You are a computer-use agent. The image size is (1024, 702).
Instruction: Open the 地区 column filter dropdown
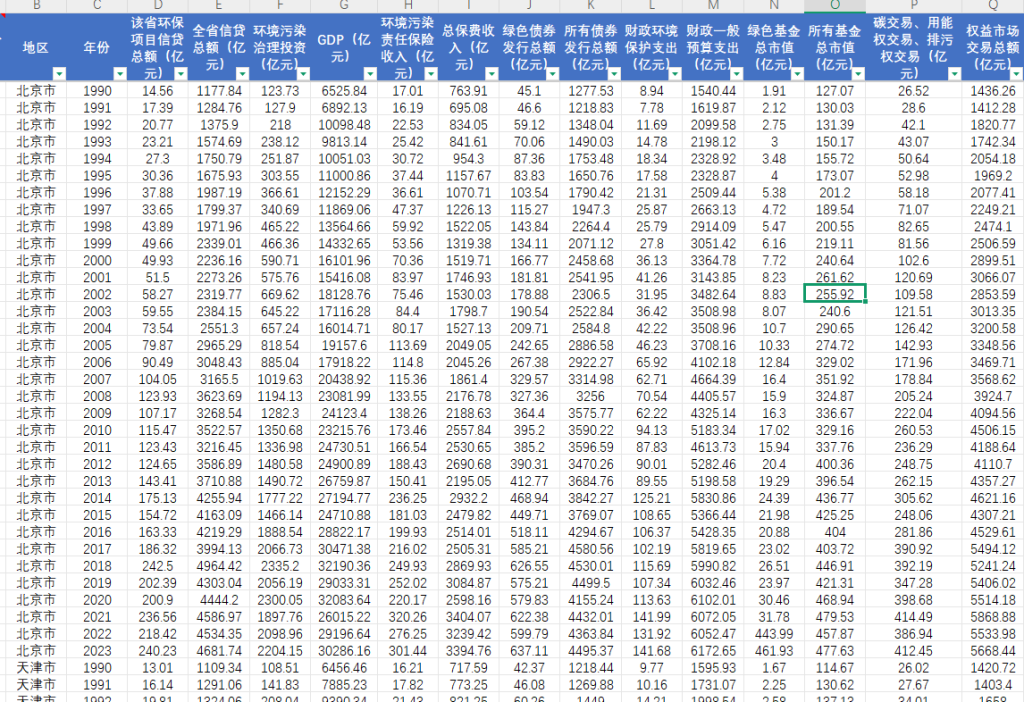[x=59, y=73]
